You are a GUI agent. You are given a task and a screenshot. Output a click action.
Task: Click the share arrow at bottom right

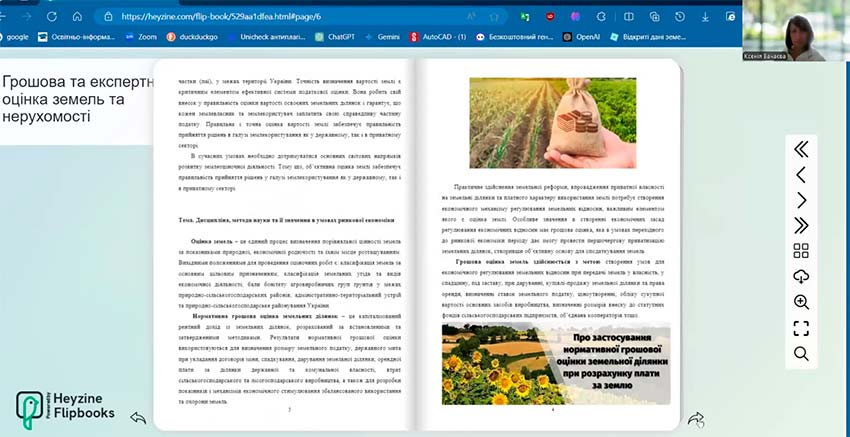[x=697, y=419]
